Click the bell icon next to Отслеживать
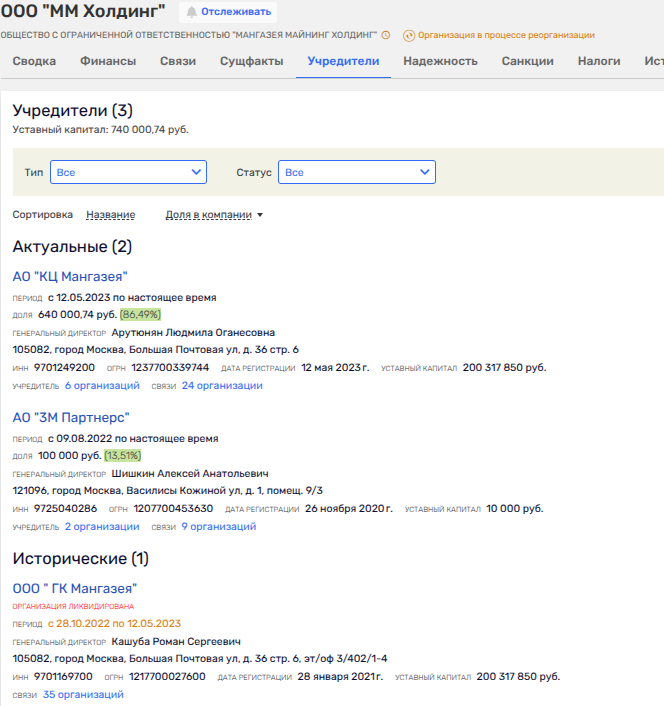The width and height of the screenshot is (664, 706). point(191,12)
